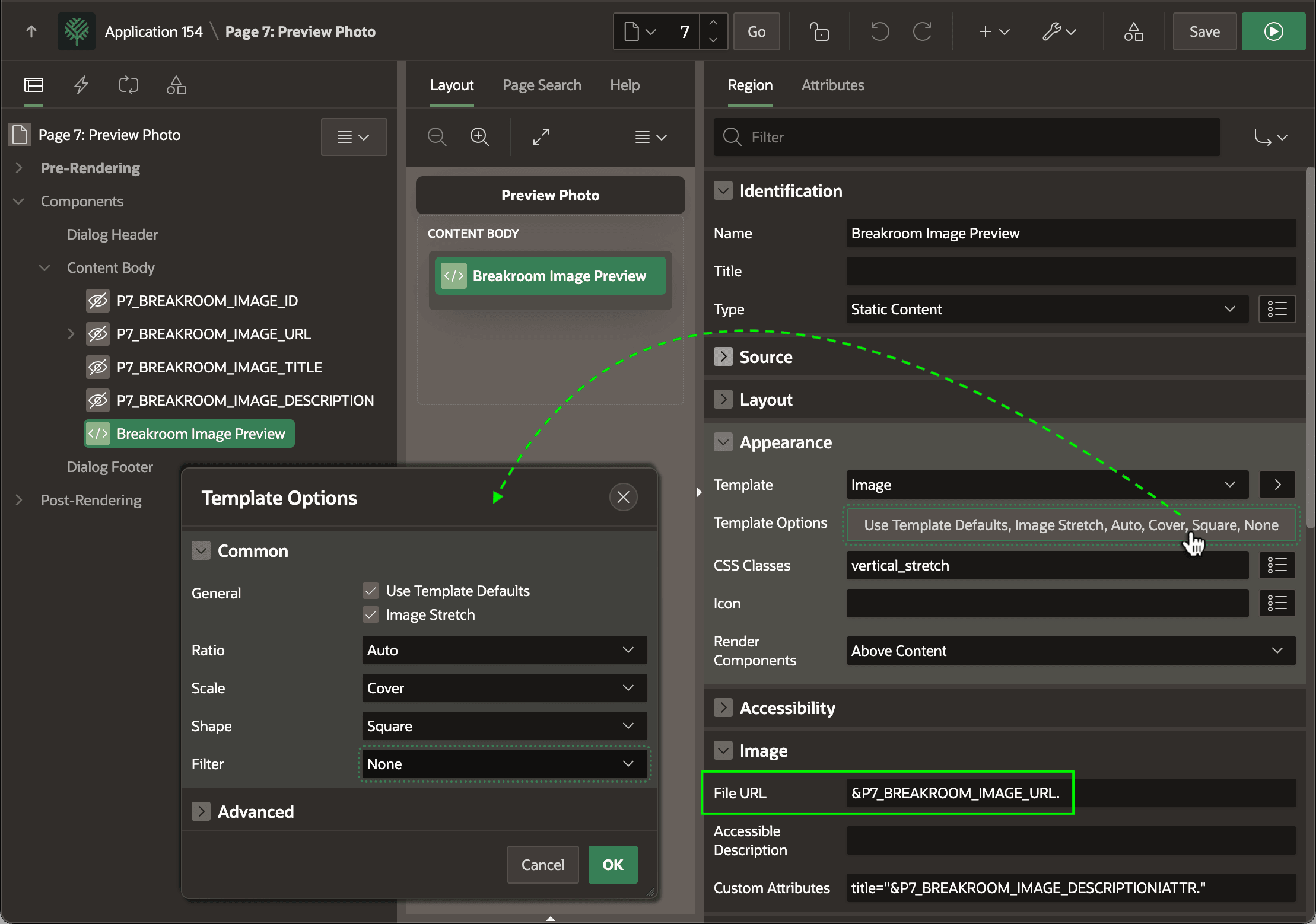Image resolution: width=1316 pixels, height=924 pixels.
Task: Toggle the Use Template Defaults checkbox
Action: point(371,591)
